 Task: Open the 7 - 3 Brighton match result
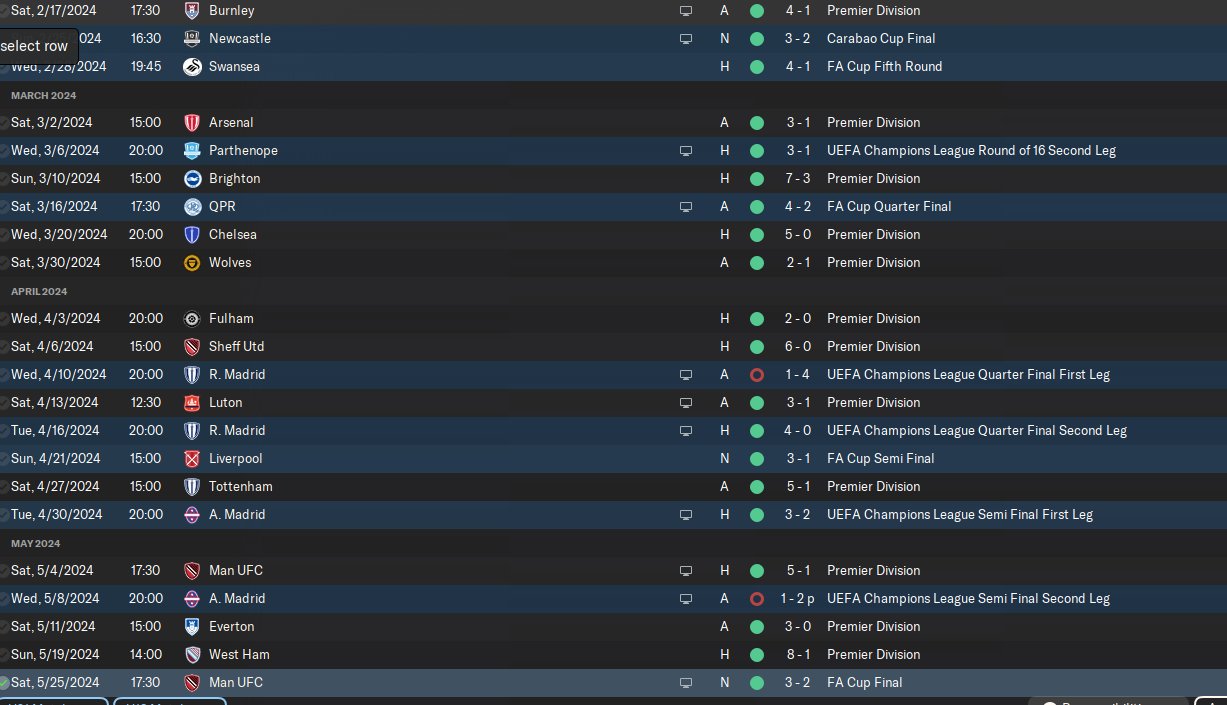coord(797,179)
